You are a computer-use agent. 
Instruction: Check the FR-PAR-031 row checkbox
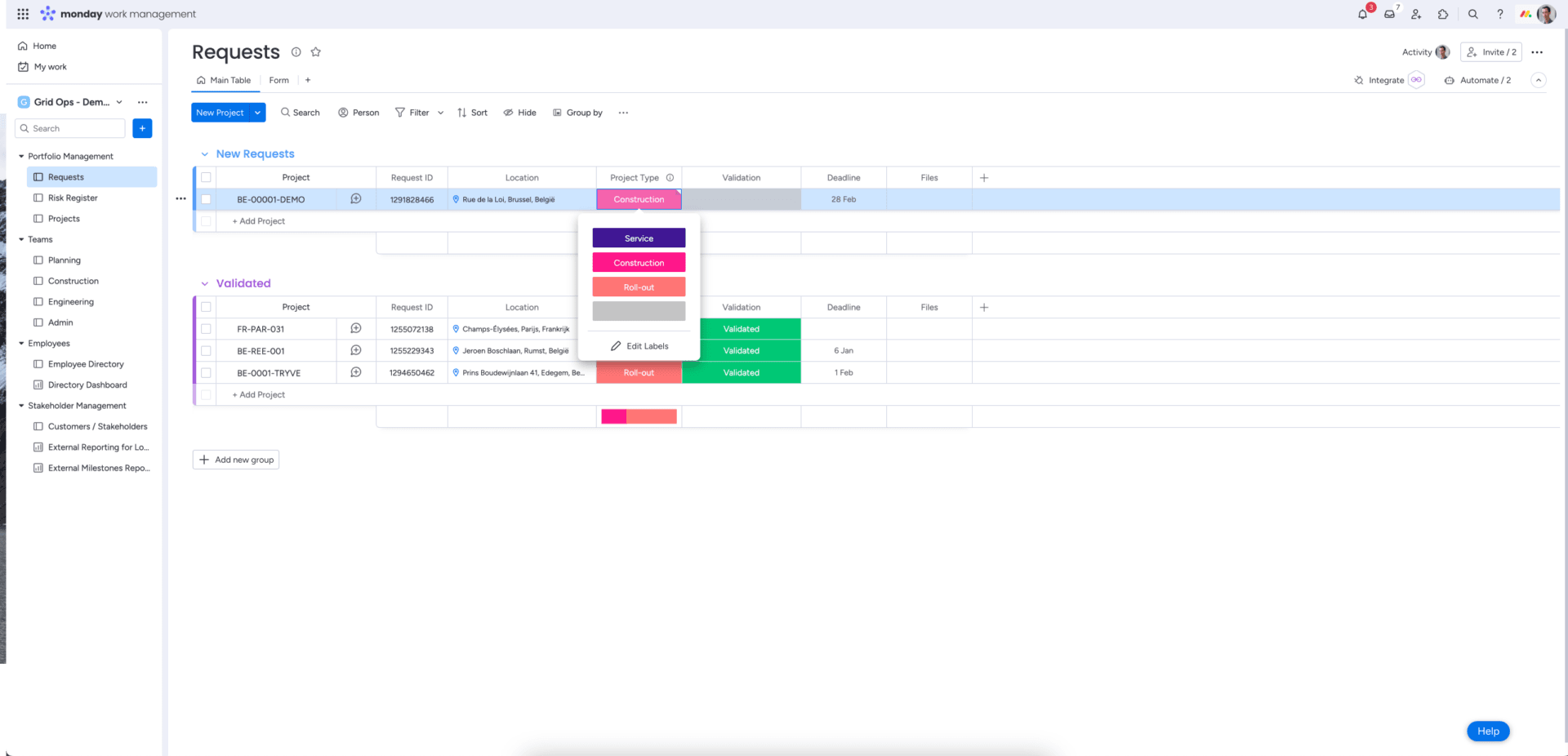pos(206,329)
